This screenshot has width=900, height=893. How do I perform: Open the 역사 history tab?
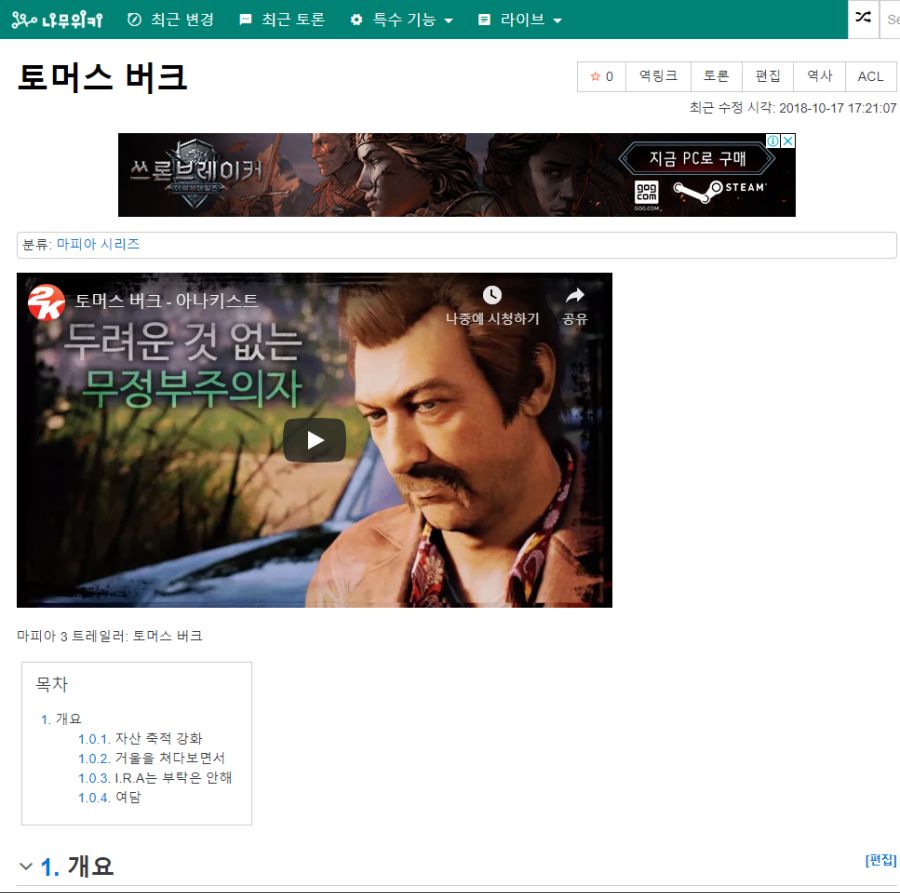820,76
